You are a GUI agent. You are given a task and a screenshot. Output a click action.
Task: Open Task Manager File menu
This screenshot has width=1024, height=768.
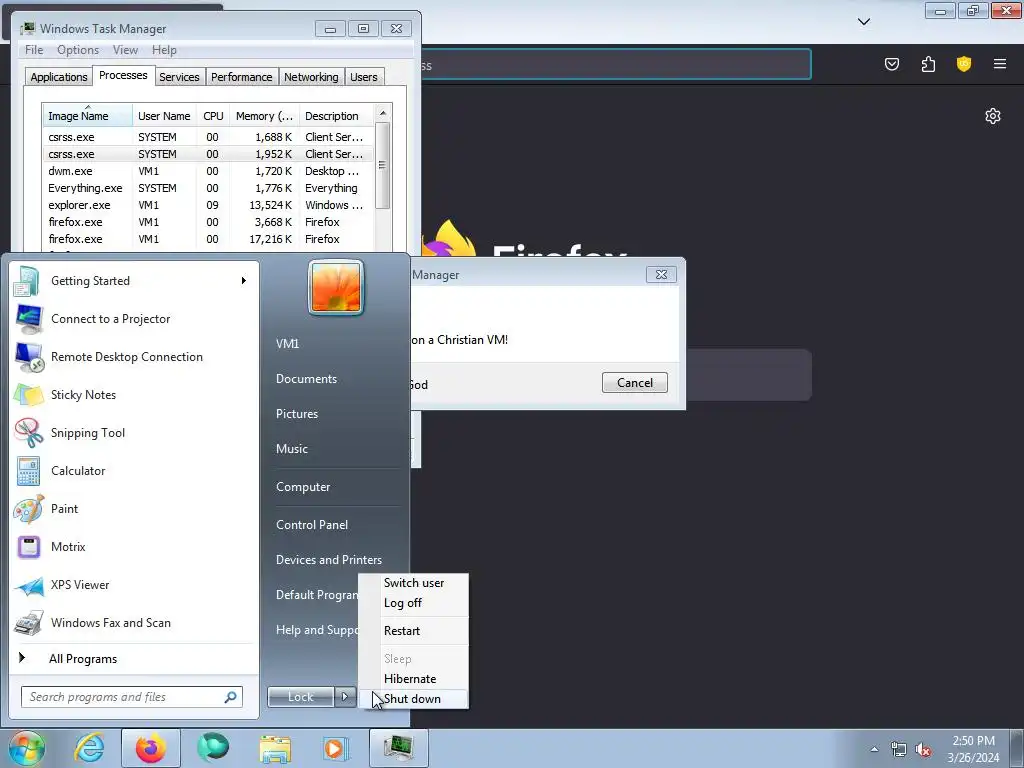pyautogui.click(x=34, y=50)
